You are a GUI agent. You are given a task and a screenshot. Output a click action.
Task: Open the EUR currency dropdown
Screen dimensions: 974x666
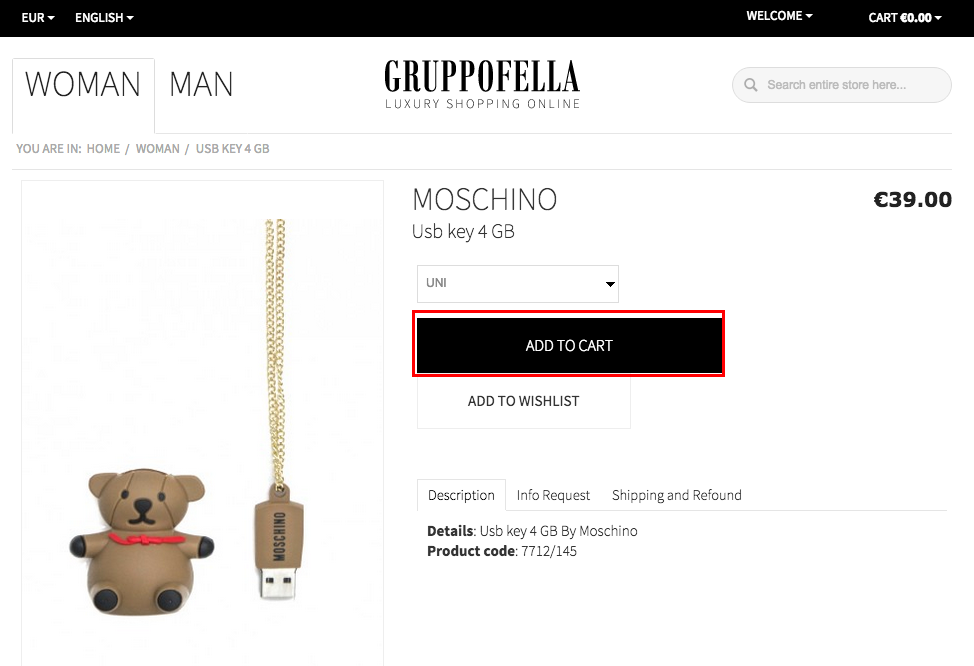pyautogui.click(x=38, y=17)
